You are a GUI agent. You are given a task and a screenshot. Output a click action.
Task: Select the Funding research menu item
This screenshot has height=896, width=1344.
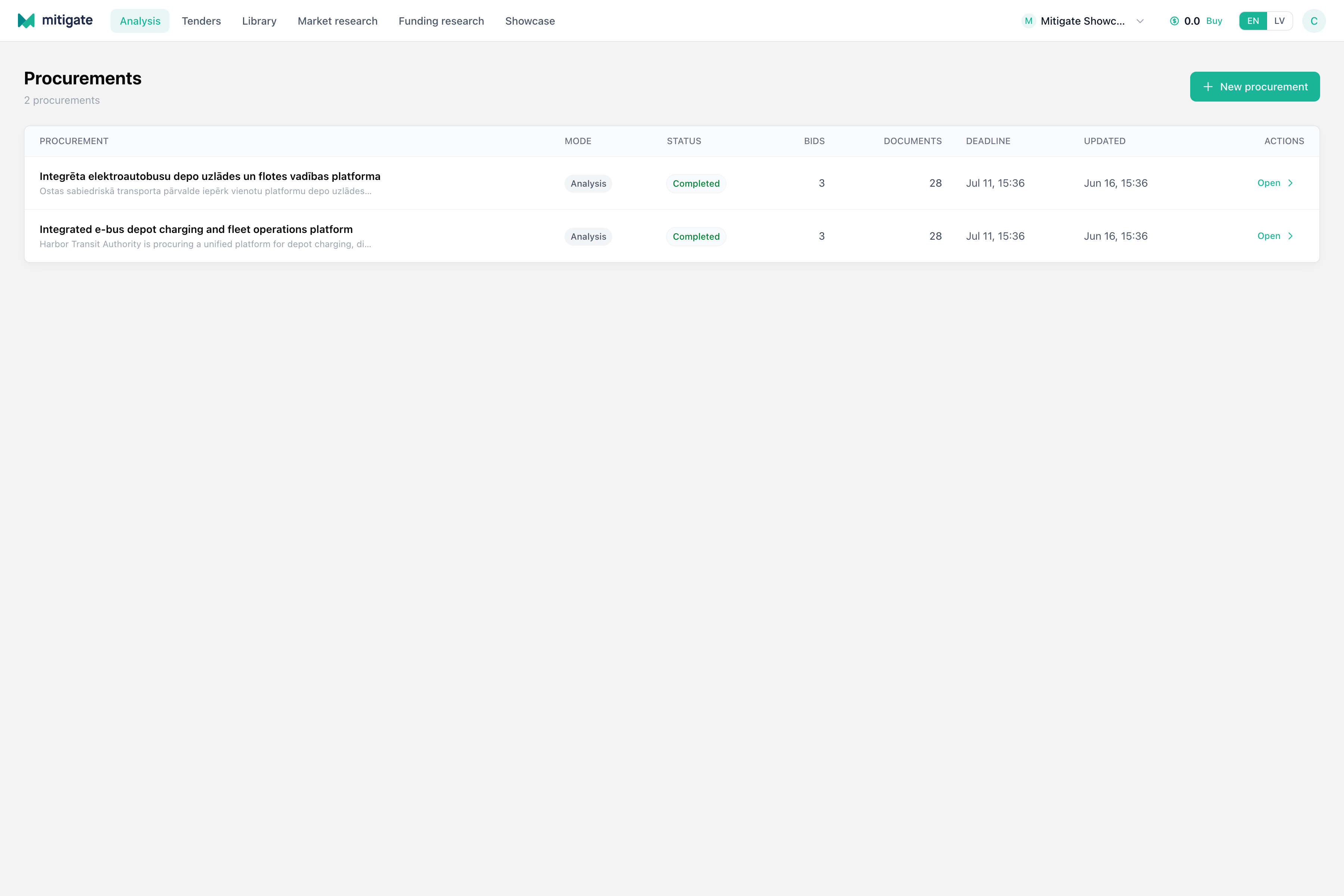[441, 21]
